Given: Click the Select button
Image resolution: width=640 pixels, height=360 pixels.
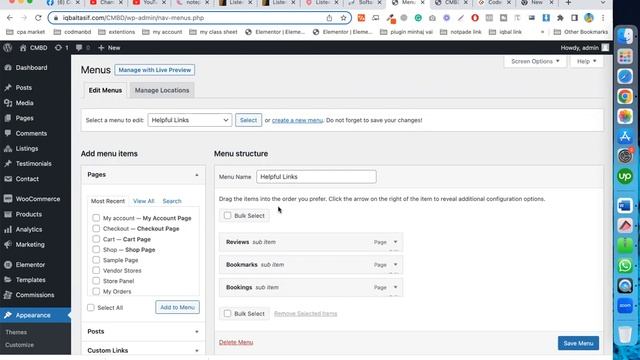Looking at the screenshot, I should pos(248,120).
